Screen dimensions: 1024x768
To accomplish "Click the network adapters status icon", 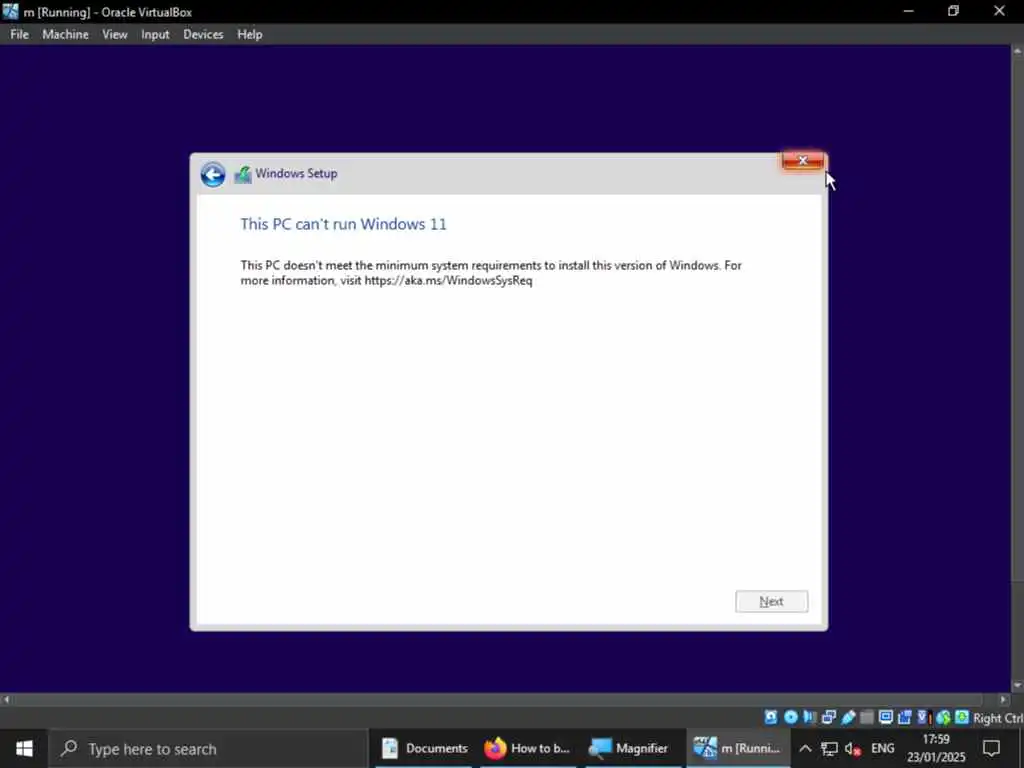I will [x=829, y=717].
